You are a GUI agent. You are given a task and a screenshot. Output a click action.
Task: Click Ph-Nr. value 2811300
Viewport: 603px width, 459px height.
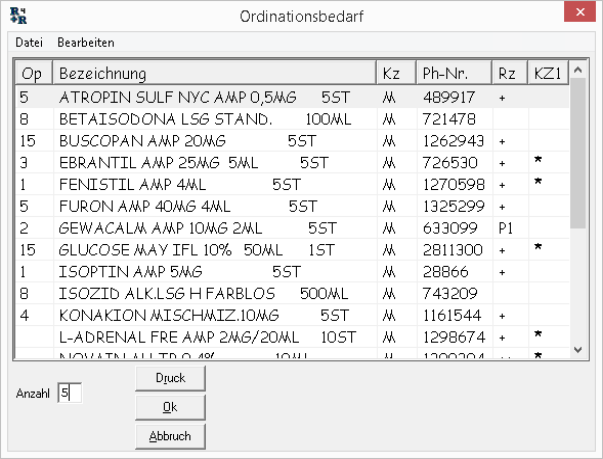coord(453,250)
